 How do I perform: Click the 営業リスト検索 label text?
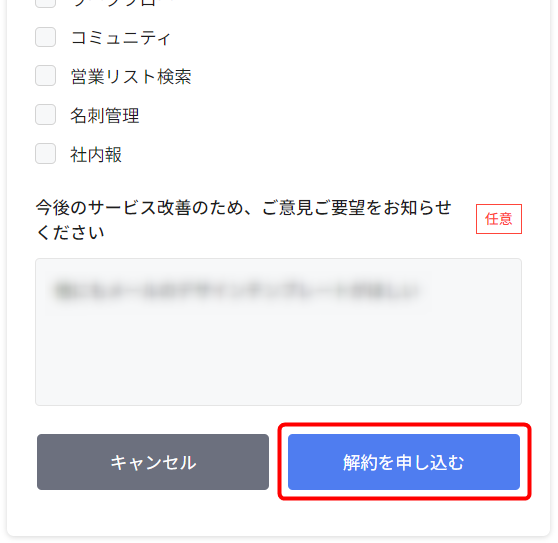coord(131,76)
